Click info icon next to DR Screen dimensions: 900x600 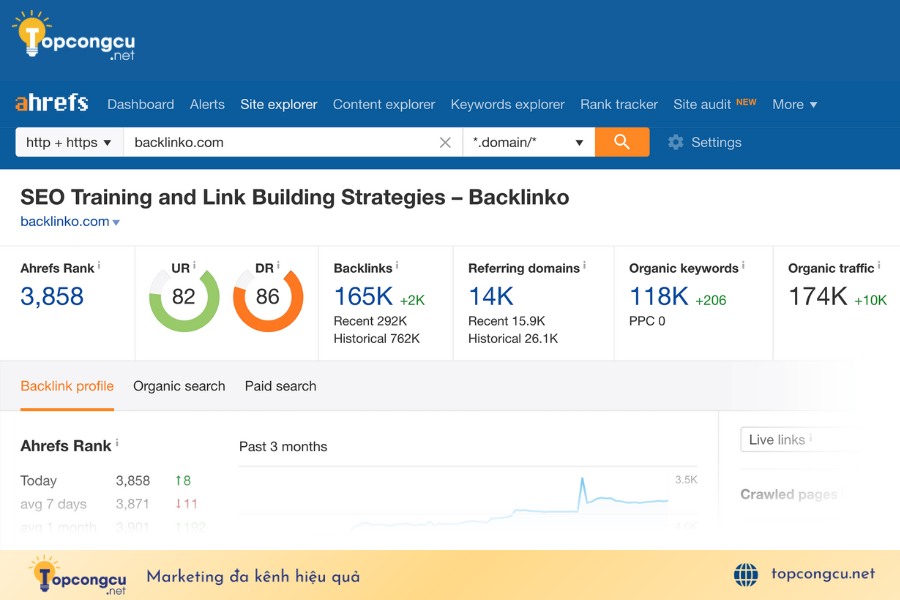coord(278,265)
